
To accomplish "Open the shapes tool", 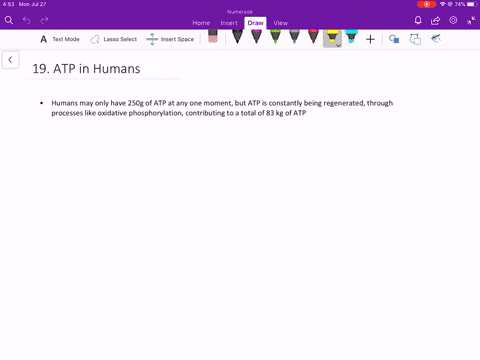I will 394,39.
